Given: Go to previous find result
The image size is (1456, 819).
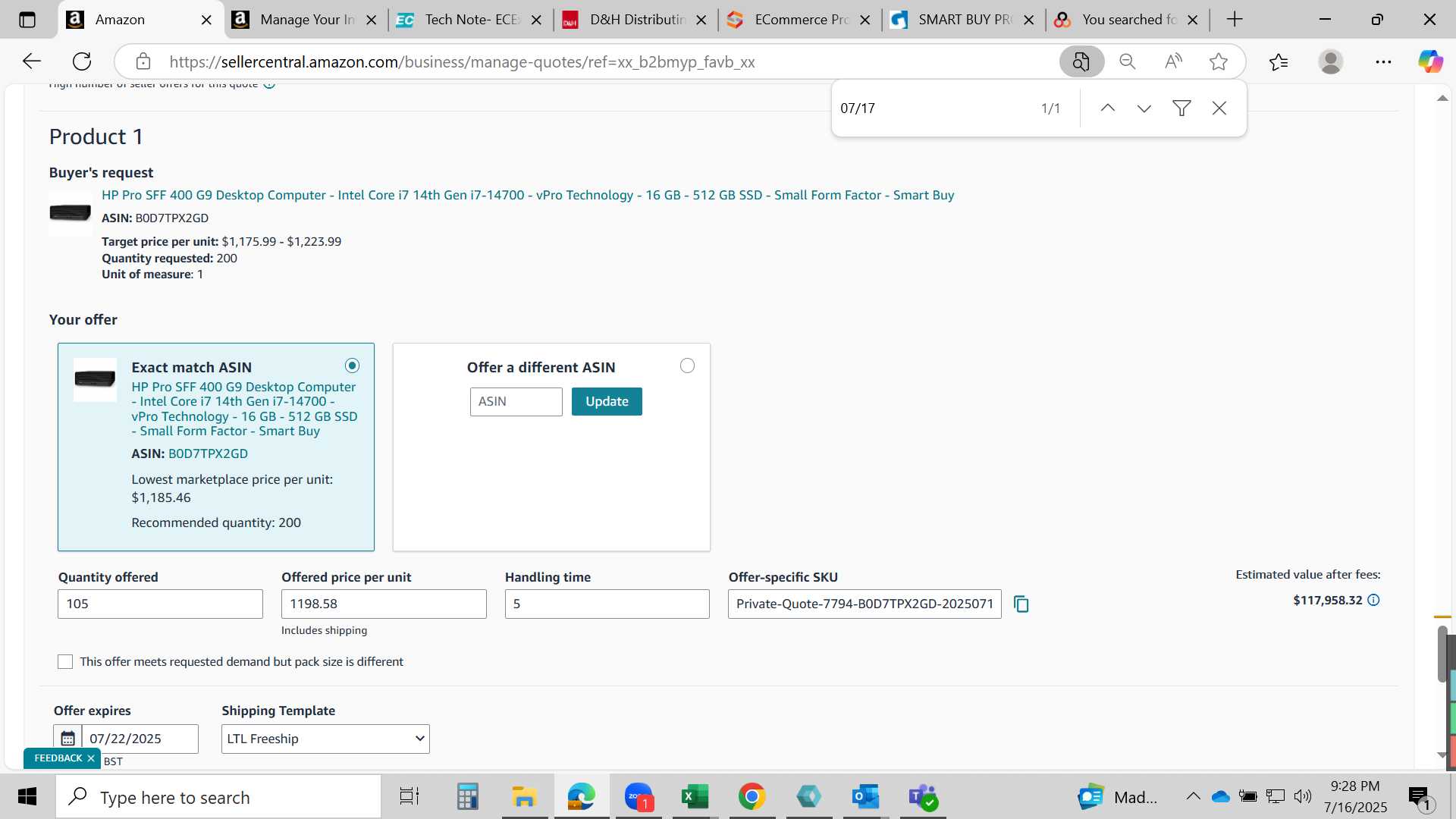Looking at the screenshot, I should [1107, 108].
